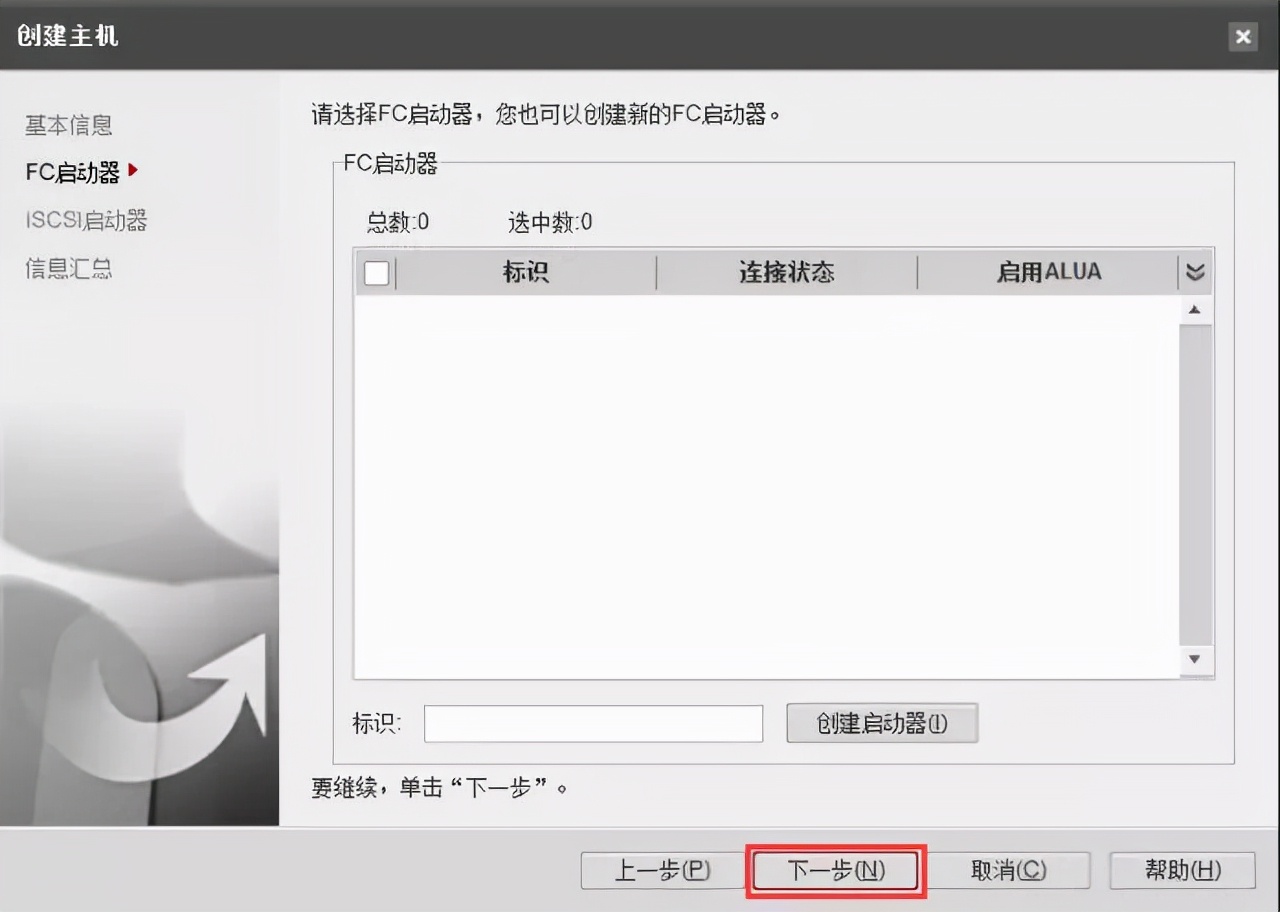Open the 信息汇总 step
The width and height of the screenshot is (1280, 912).
tap(67, 268)
